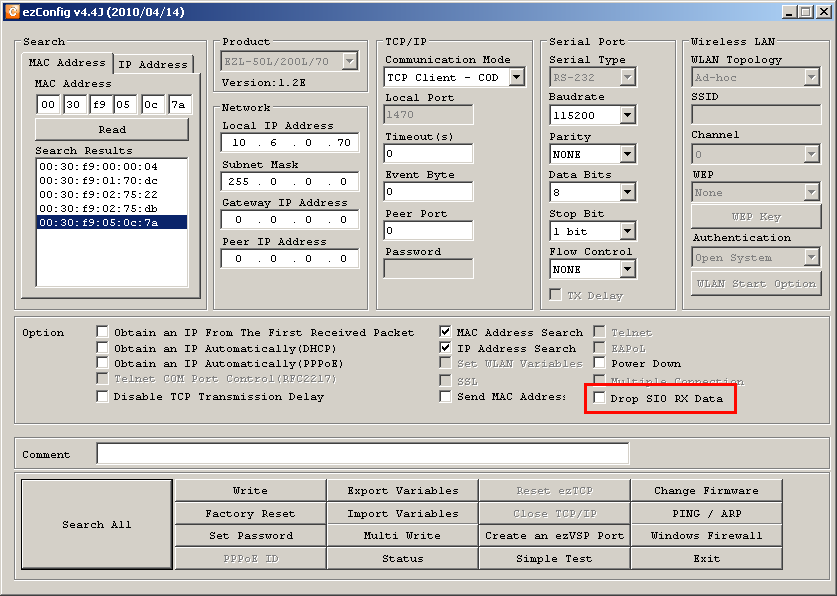
Task: Open Windows Firewall settings button
Action: (x=707, y=536)
